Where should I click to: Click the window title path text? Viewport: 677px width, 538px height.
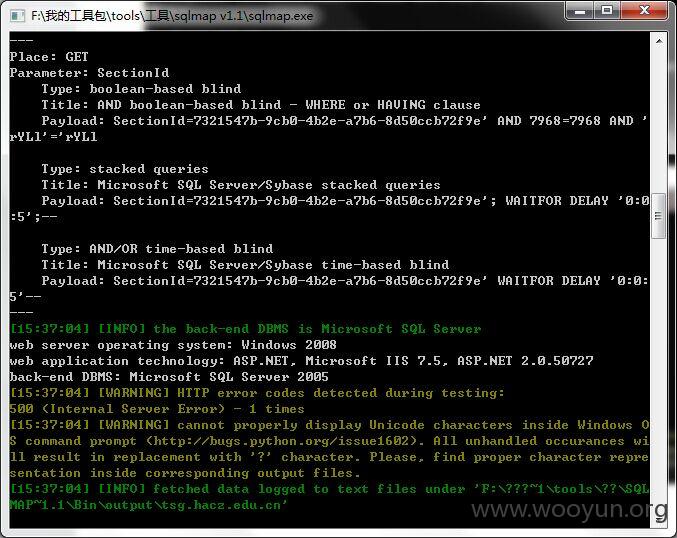[x=172, y=16]
